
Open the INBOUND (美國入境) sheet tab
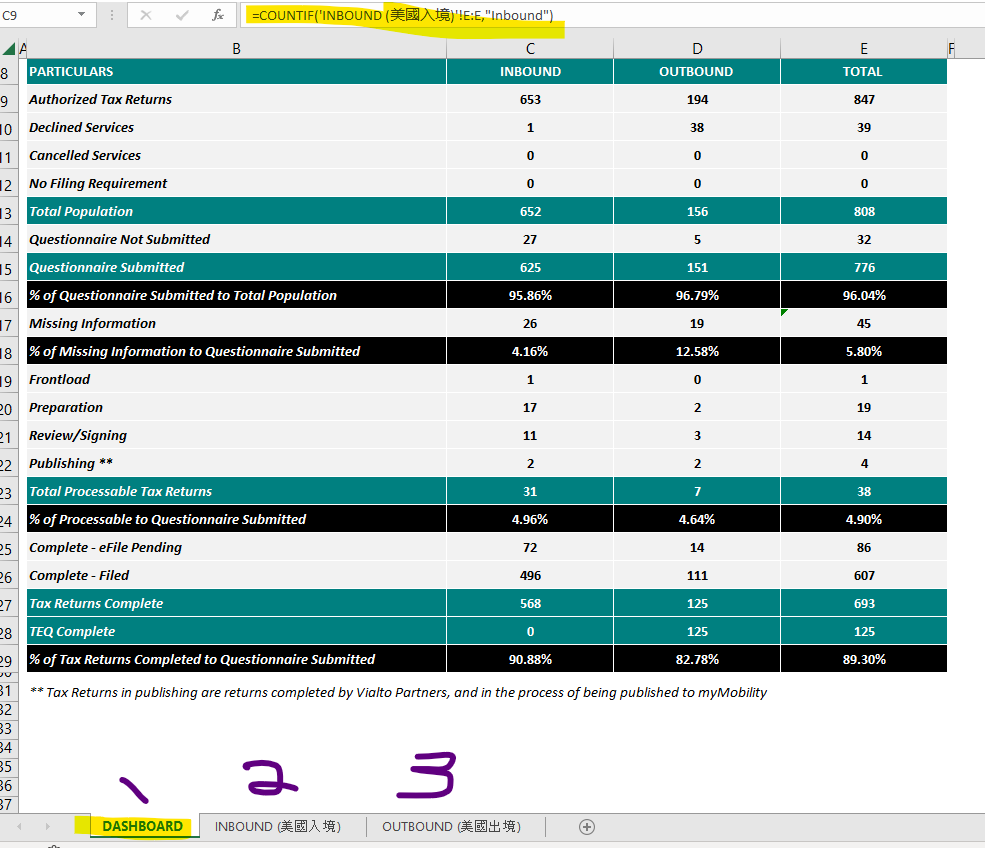tap(277, 827)
